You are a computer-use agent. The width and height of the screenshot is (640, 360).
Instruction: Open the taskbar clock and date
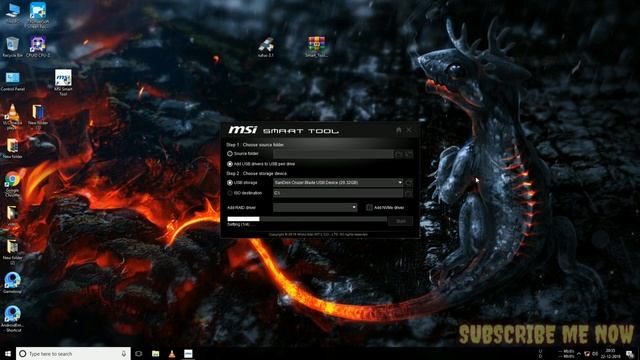(611, 353)
